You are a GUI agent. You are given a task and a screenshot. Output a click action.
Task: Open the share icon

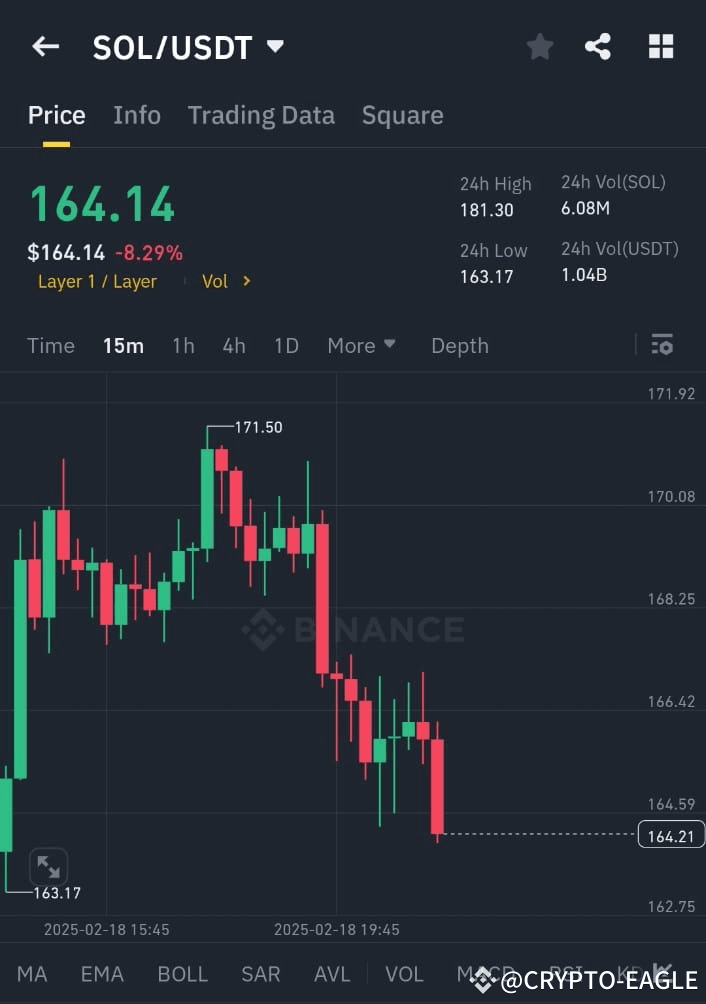598,46
